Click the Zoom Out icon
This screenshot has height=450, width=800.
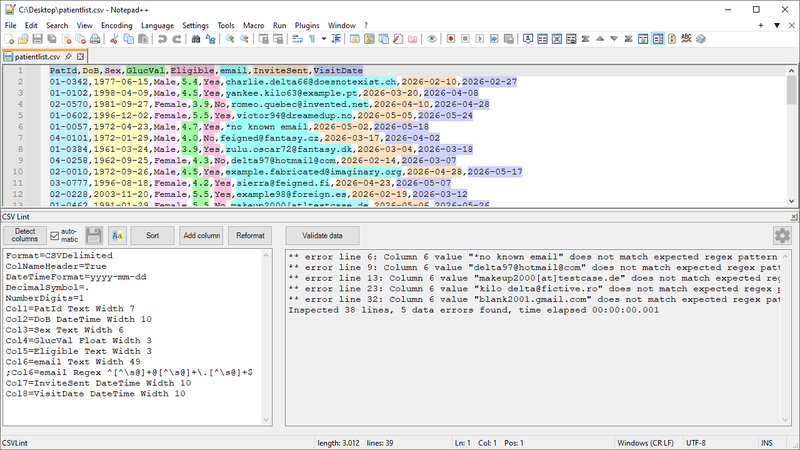(x=244, y=39)
